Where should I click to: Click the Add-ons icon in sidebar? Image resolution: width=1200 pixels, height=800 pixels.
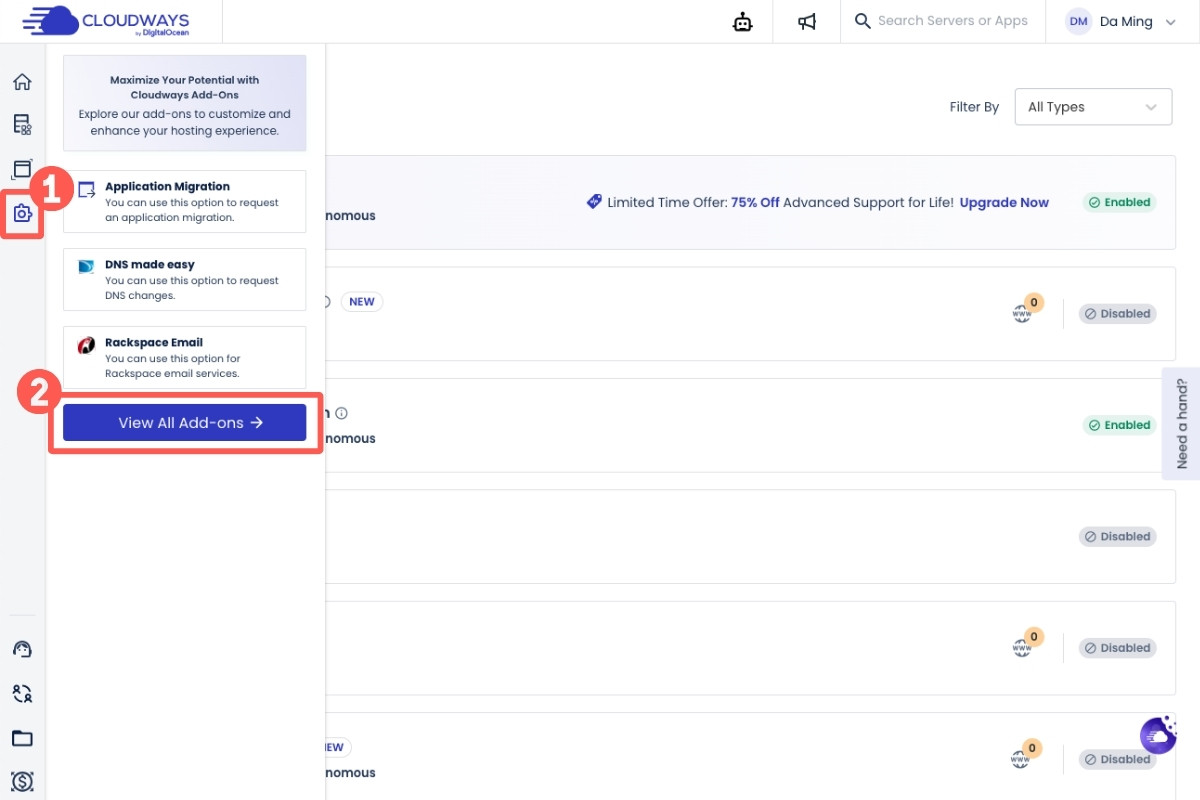[22, 213]
